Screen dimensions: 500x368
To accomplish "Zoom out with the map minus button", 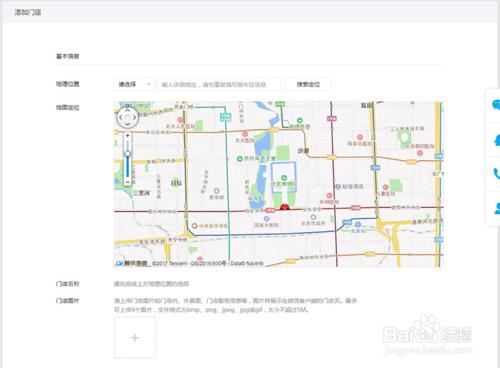I will (x=127, y=182).
